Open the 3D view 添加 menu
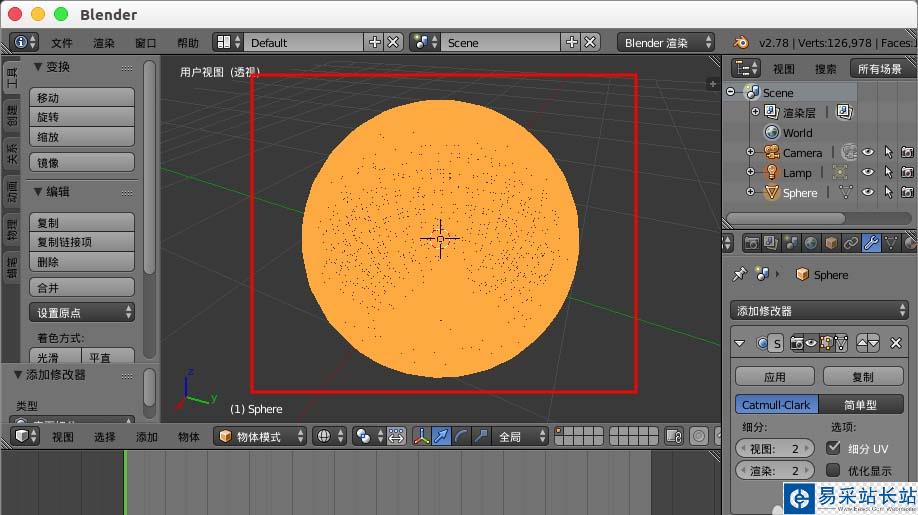918x515 pixels. pos(147,437)
